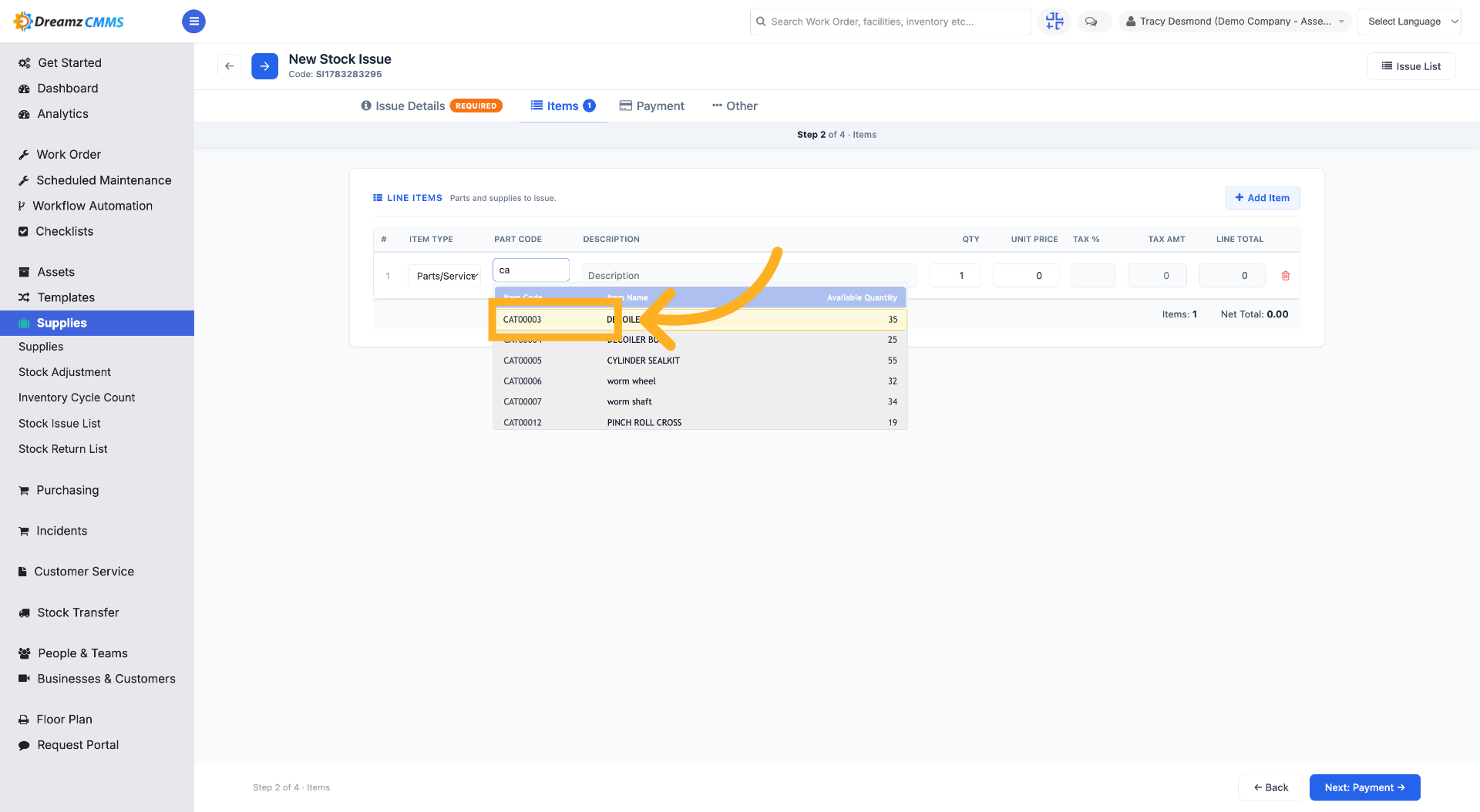Click the Description input field
1480x812 pixels.
click(x=749, y=276)
